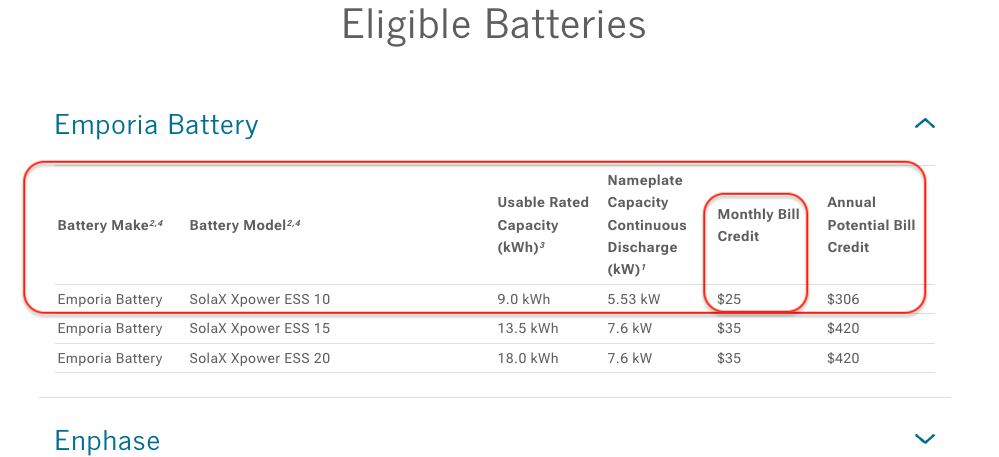The height and width of the screenshot is (457, 999).
Task: Select the SolaX Xpower ESS 10 cell
Action: 260,299
